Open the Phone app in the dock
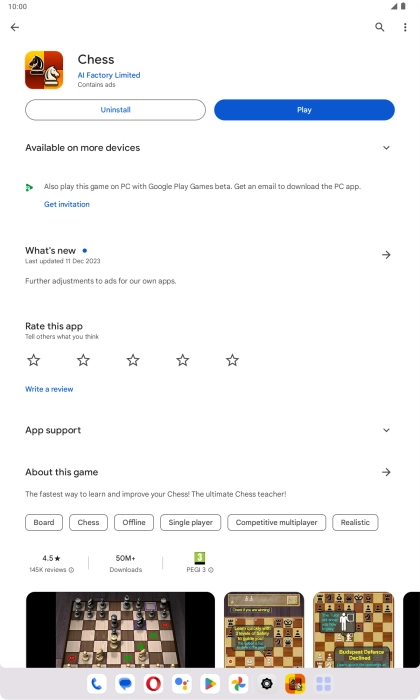This screenshot has height=700, width=420. click(x=97, y=683)
